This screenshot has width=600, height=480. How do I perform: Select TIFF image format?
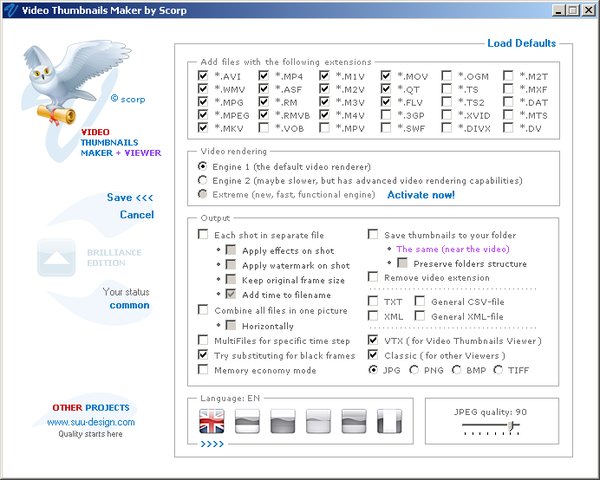click(498, 370)
